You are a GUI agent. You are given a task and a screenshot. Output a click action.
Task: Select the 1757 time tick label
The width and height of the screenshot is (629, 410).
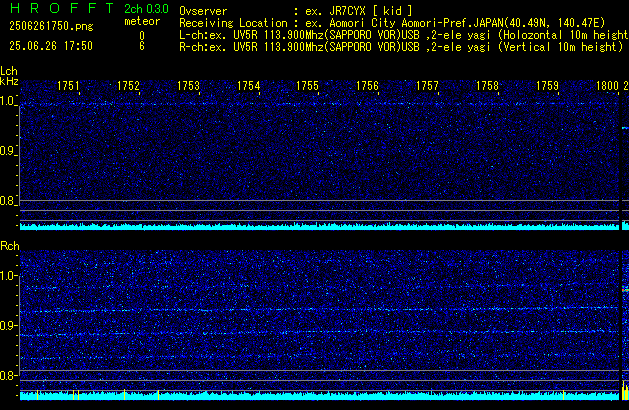(x=427, y=86)
